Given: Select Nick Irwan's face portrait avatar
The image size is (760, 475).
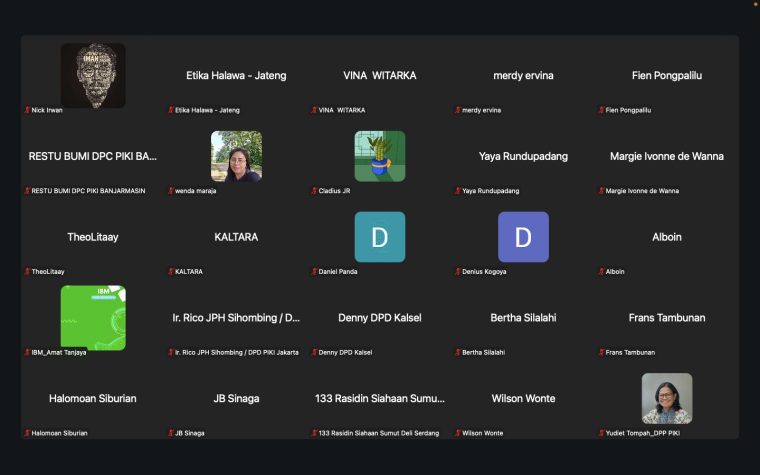Looking at the screenshot, I should click(x=93, y=75).
